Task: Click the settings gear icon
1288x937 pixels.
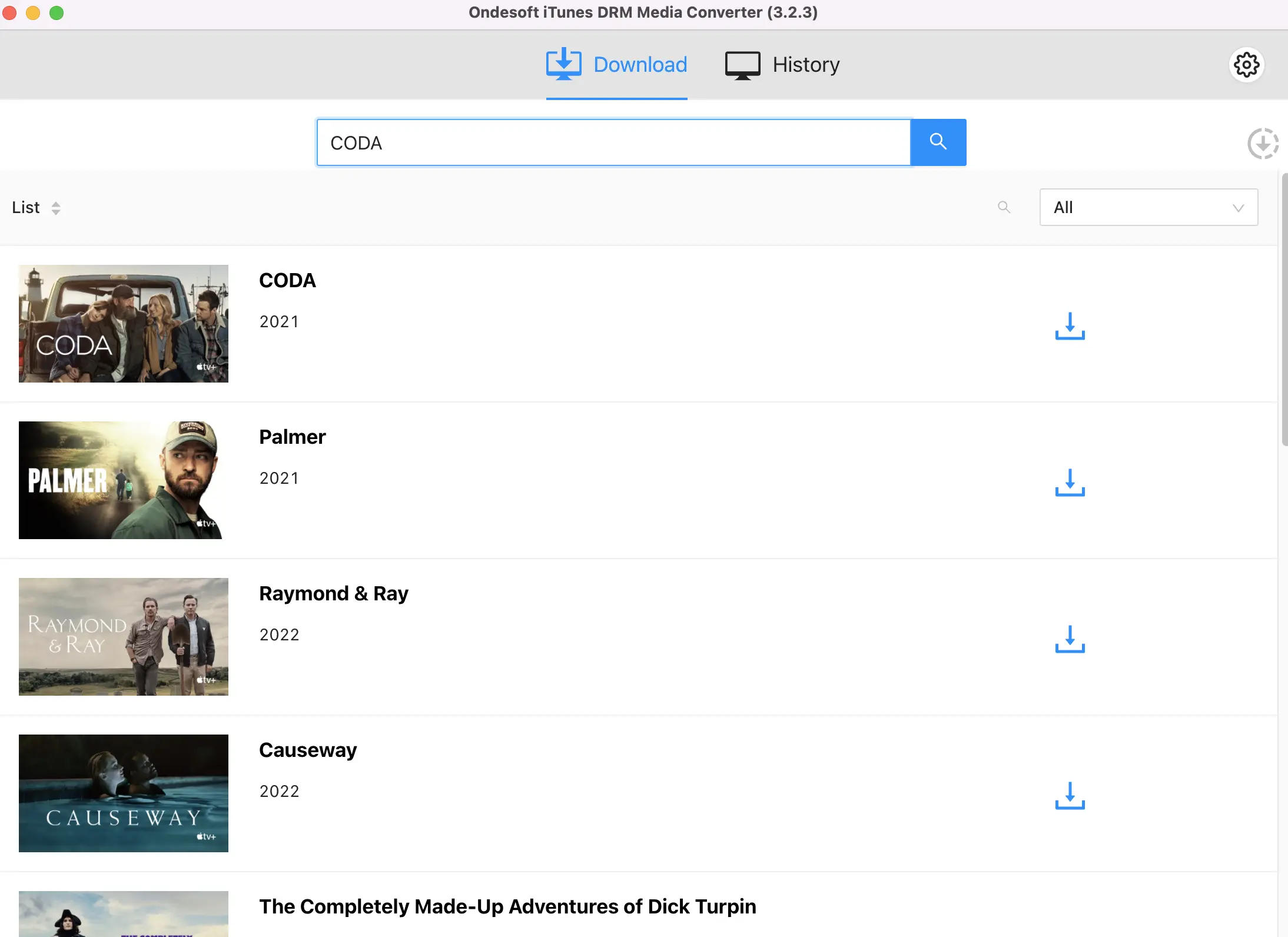Action: pyautogui.click(x=1246, y=64)
